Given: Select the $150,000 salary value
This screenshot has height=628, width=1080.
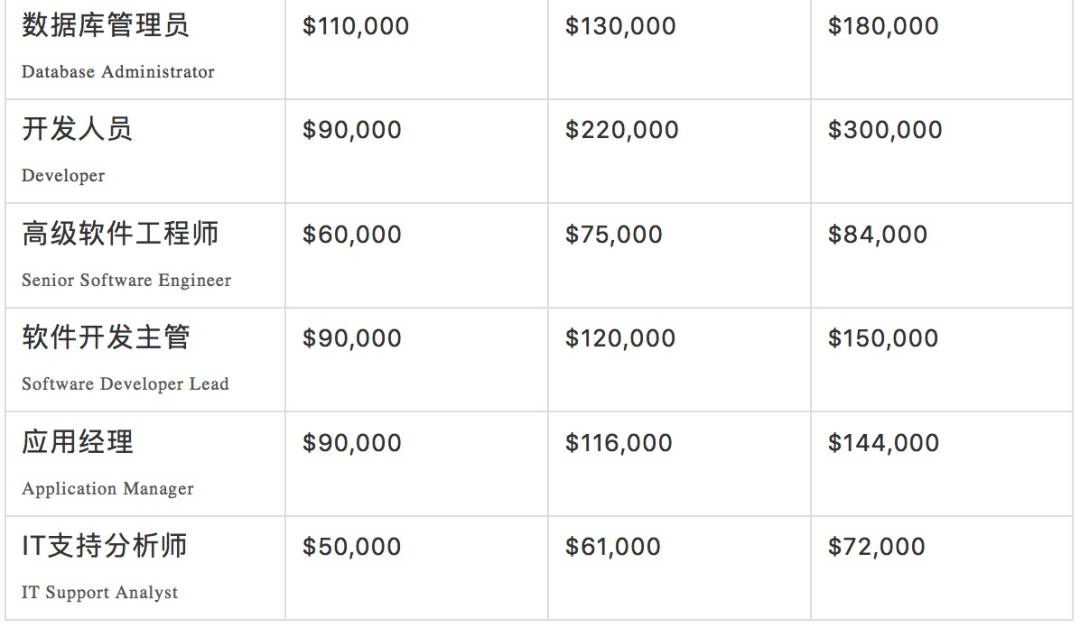Looking at the screenshot, I should pos(883,338).
